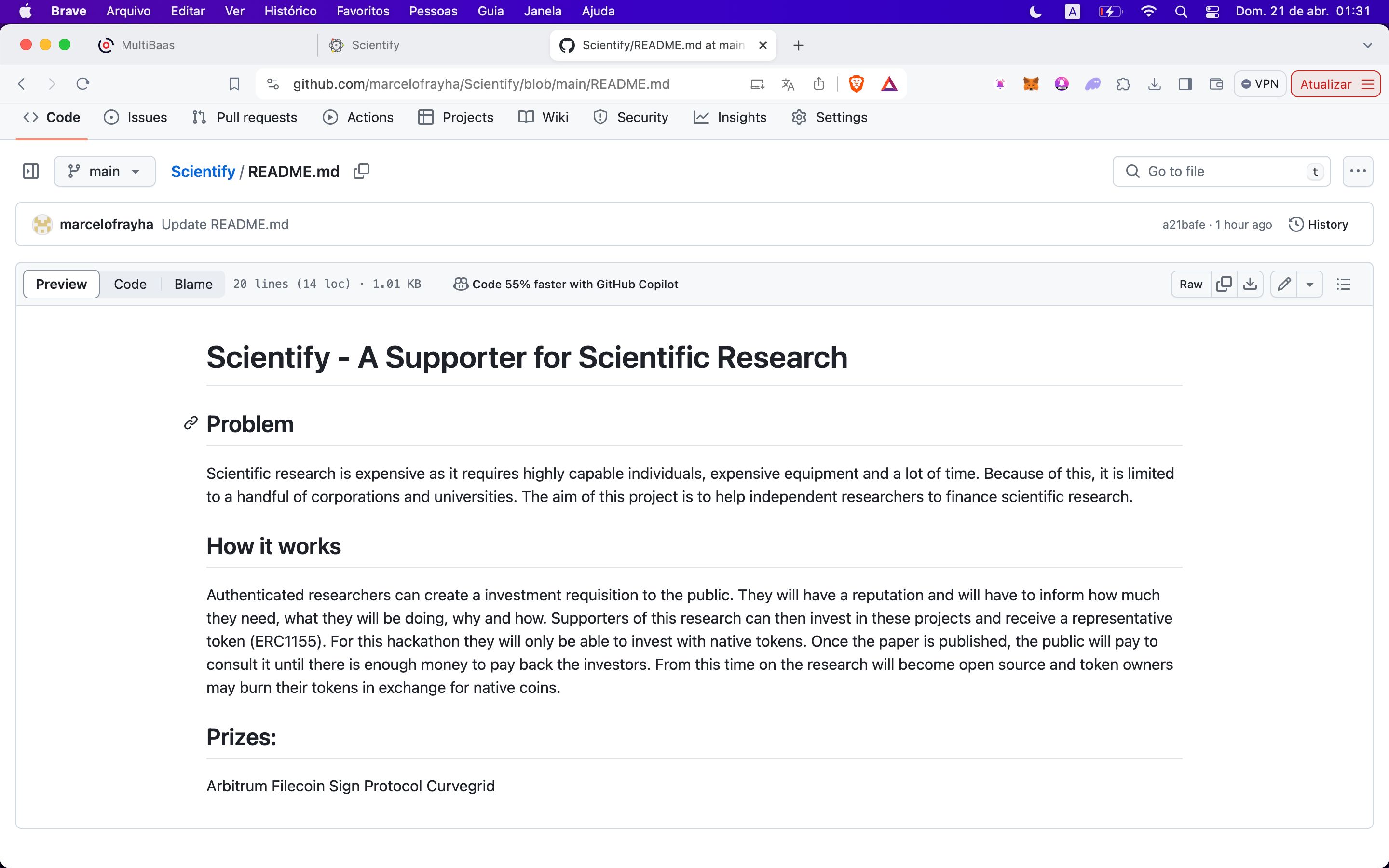Click the download file icon
The width and height of the screenshot is (1389, 868).
coord(1250,284)
